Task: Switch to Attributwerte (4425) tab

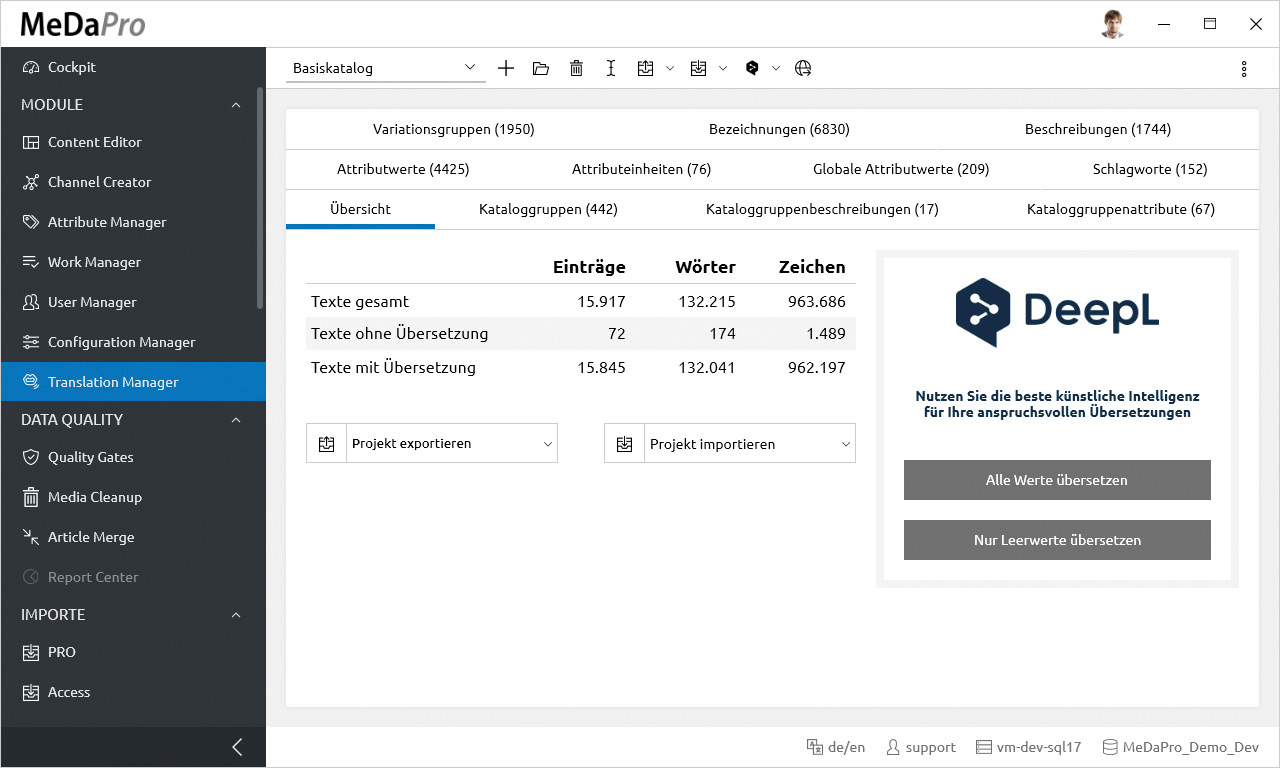Action: (403, 169)
